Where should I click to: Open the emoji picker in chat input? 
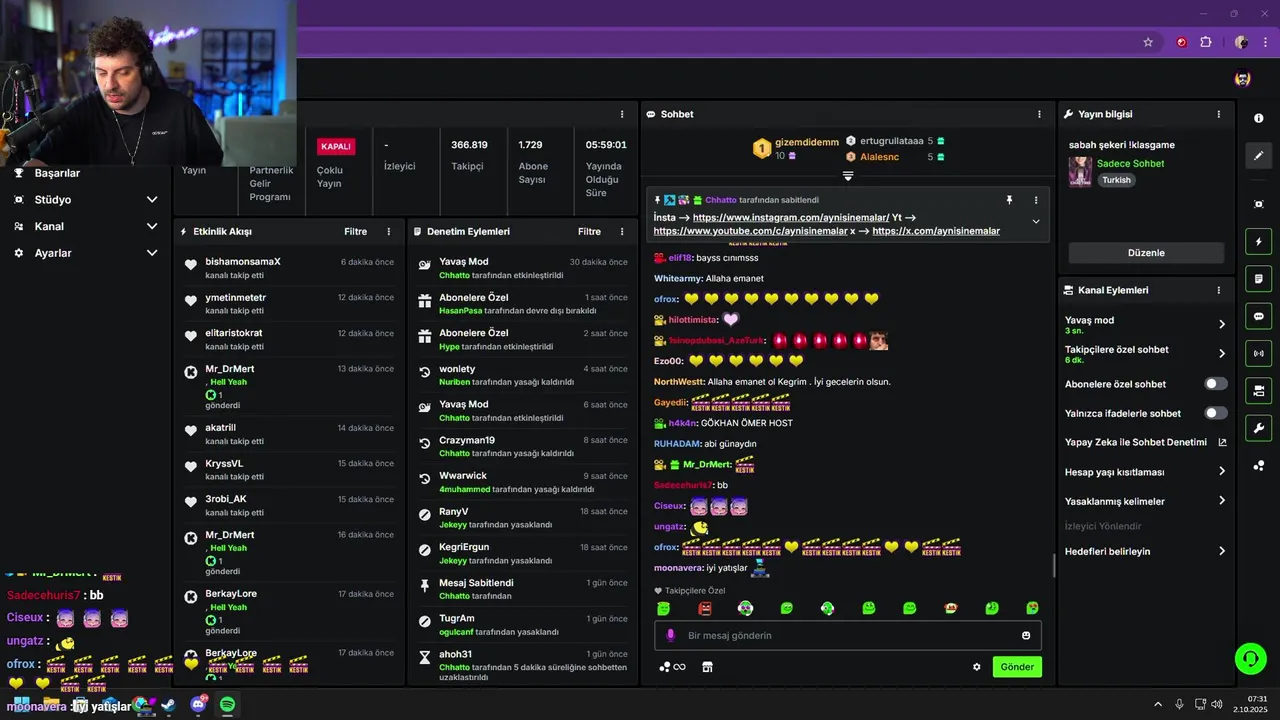tap(1026, 635)
